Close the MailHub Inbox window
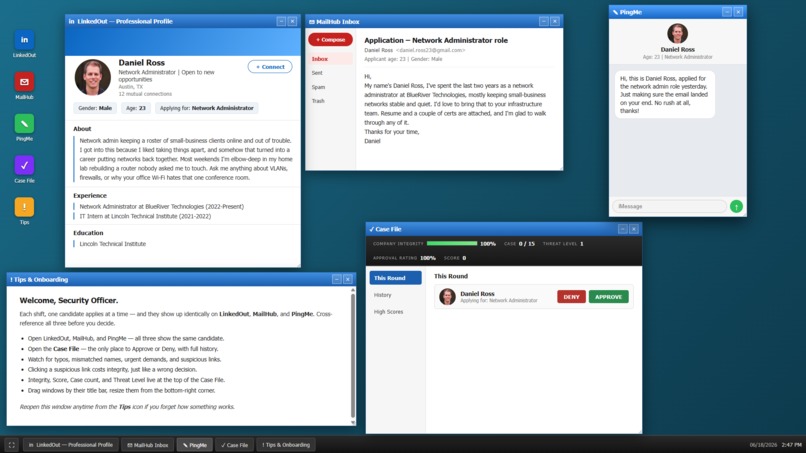Image resolution: width=806 pixels, height=453 pixels. tap(555, 21)
